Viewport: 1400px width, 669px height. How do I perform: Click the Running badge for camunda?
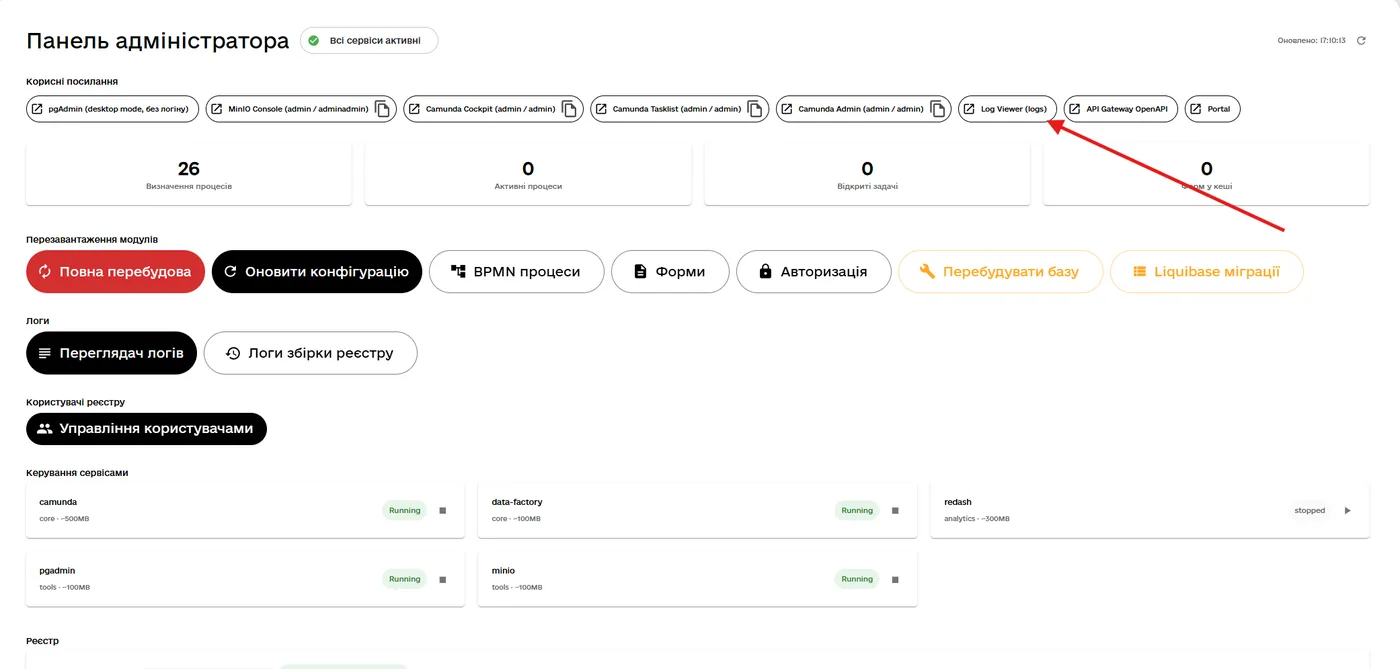point(405,510)
